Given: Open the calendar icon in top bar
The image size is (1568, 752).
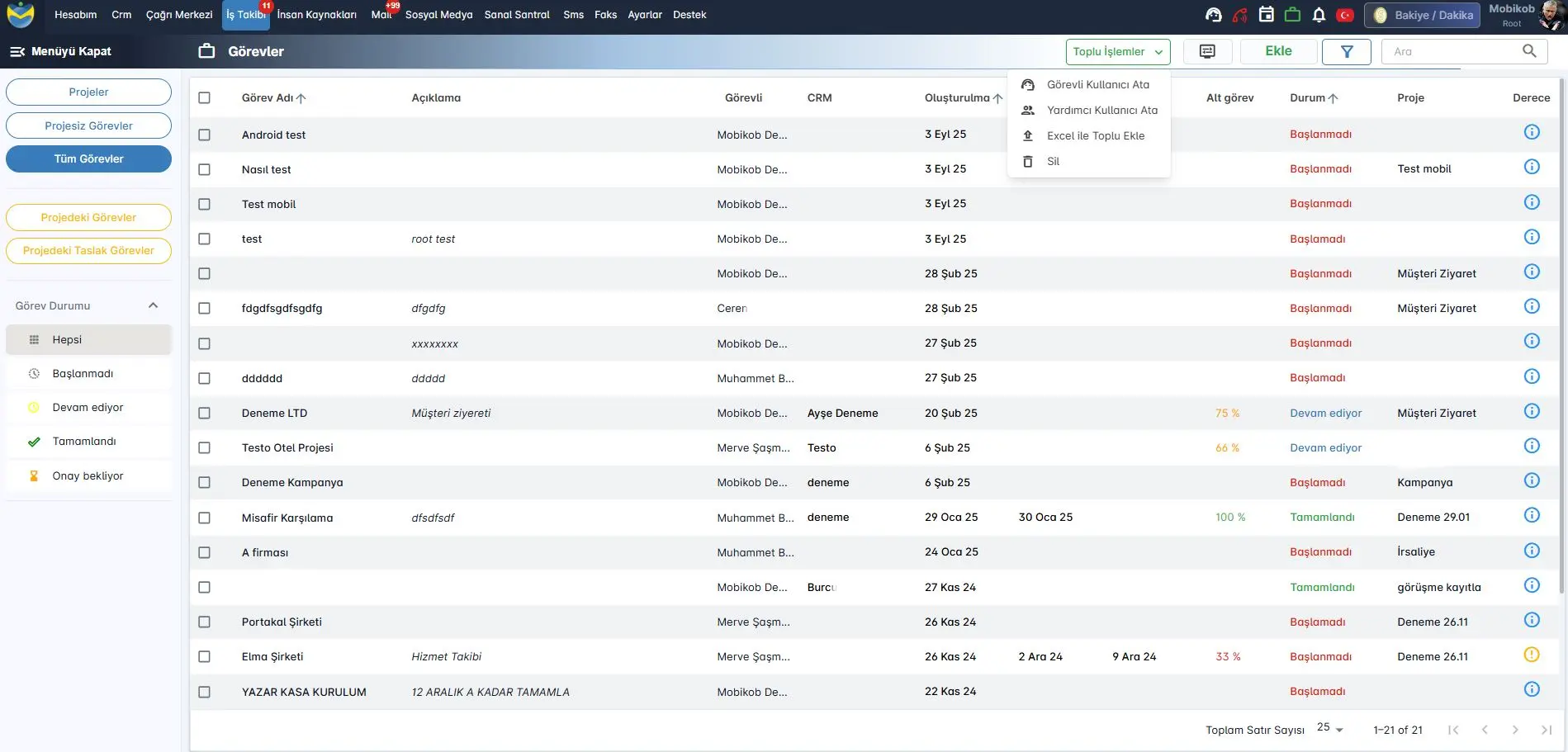Looking at the screenshot, I should pyautogui.click(x=1266, y=15).
